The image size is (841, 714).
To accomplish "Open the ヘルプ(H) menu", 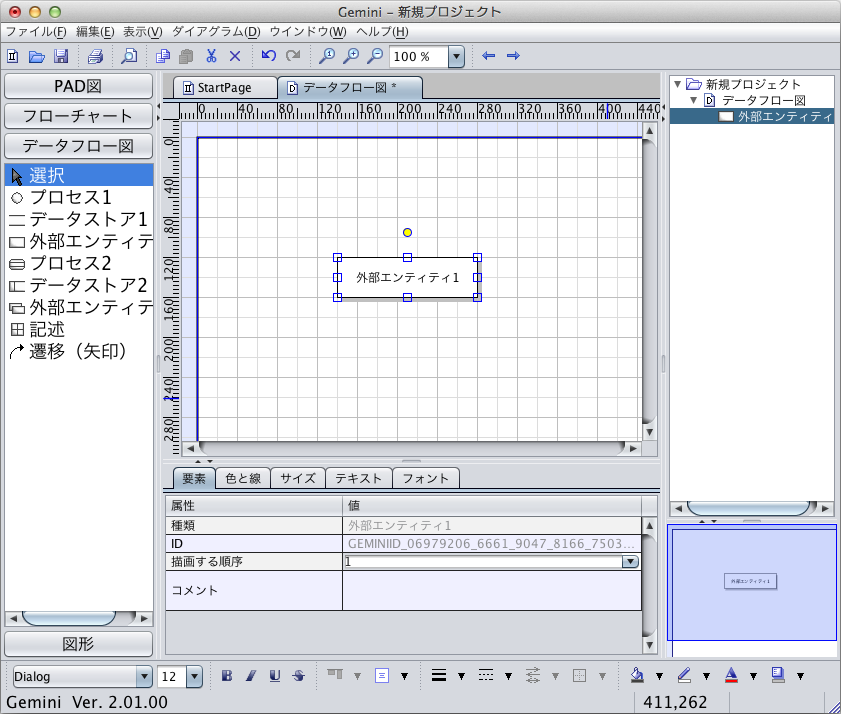I will [382, 32].
